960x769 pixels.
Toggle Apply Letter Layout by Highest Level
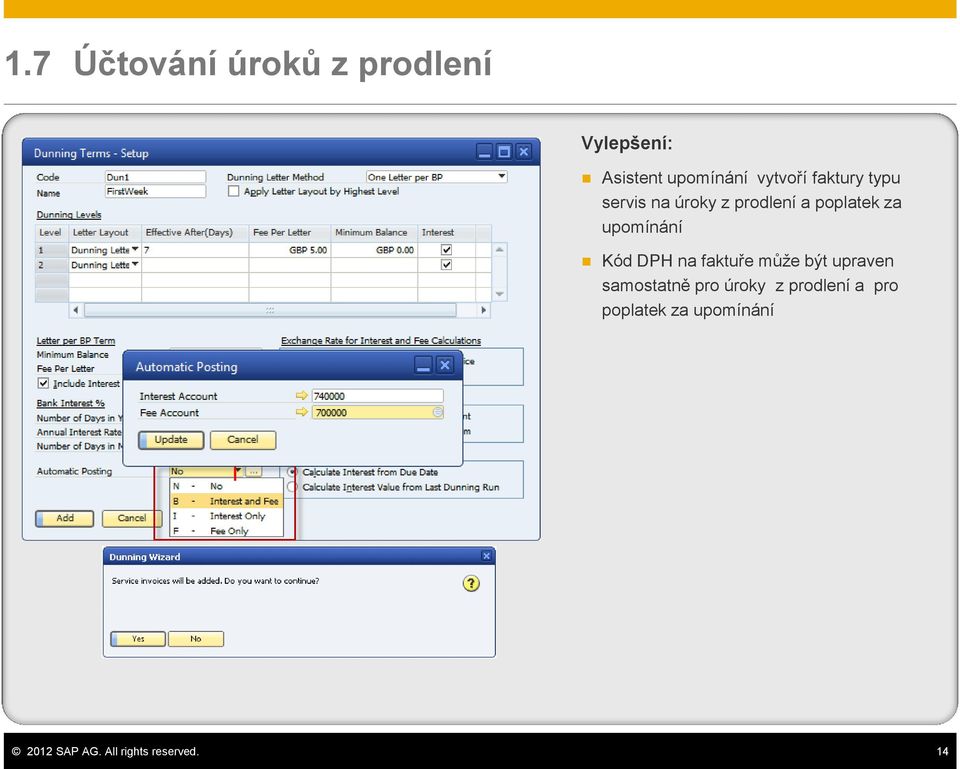click(x=233, y=191)
